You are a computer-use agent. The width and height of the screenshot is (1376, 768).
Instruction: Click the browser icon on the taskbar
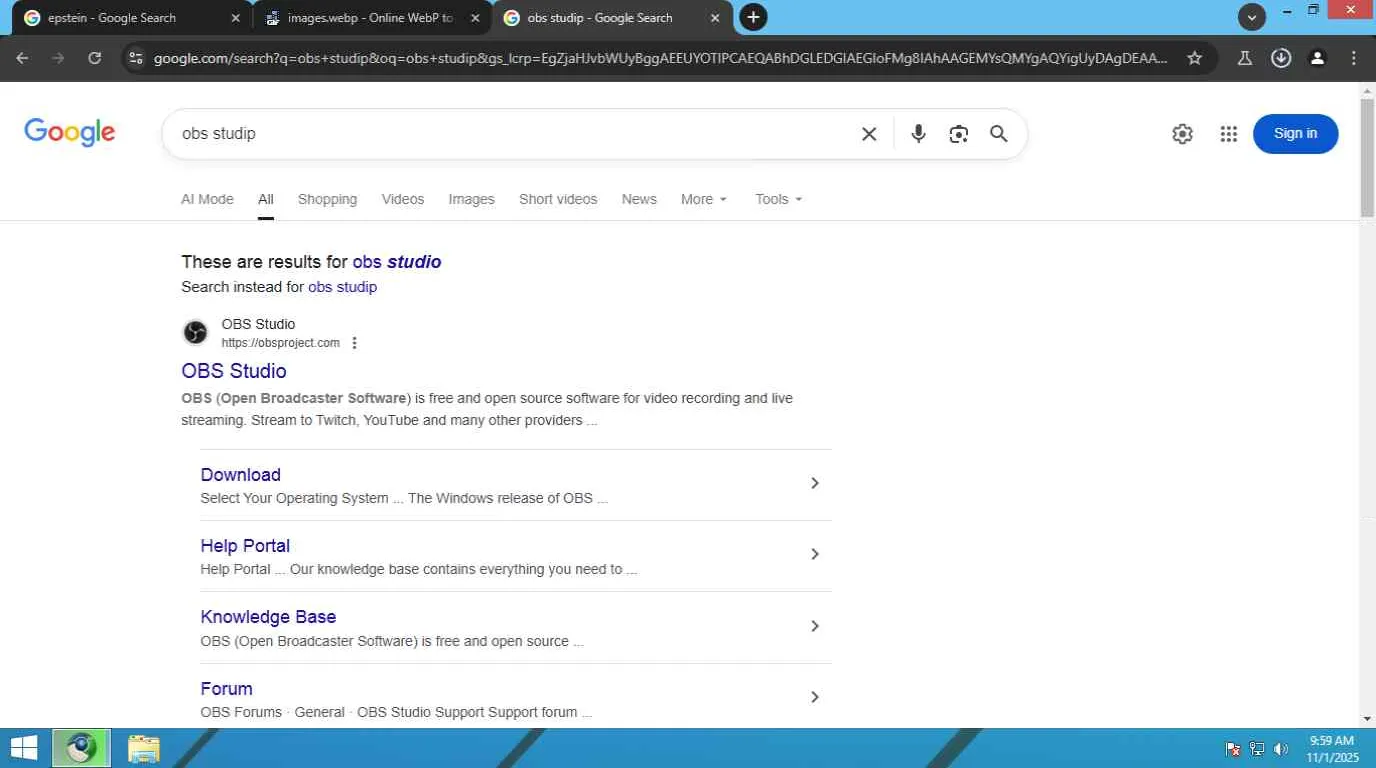pyautogui.click(x=81, y=748)
